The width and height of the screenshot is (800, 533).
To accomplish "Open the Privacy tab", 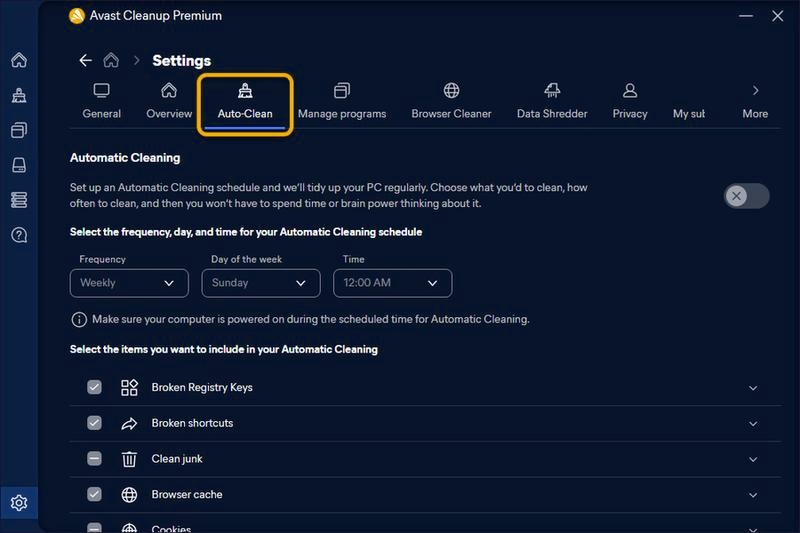I will 630,102.
